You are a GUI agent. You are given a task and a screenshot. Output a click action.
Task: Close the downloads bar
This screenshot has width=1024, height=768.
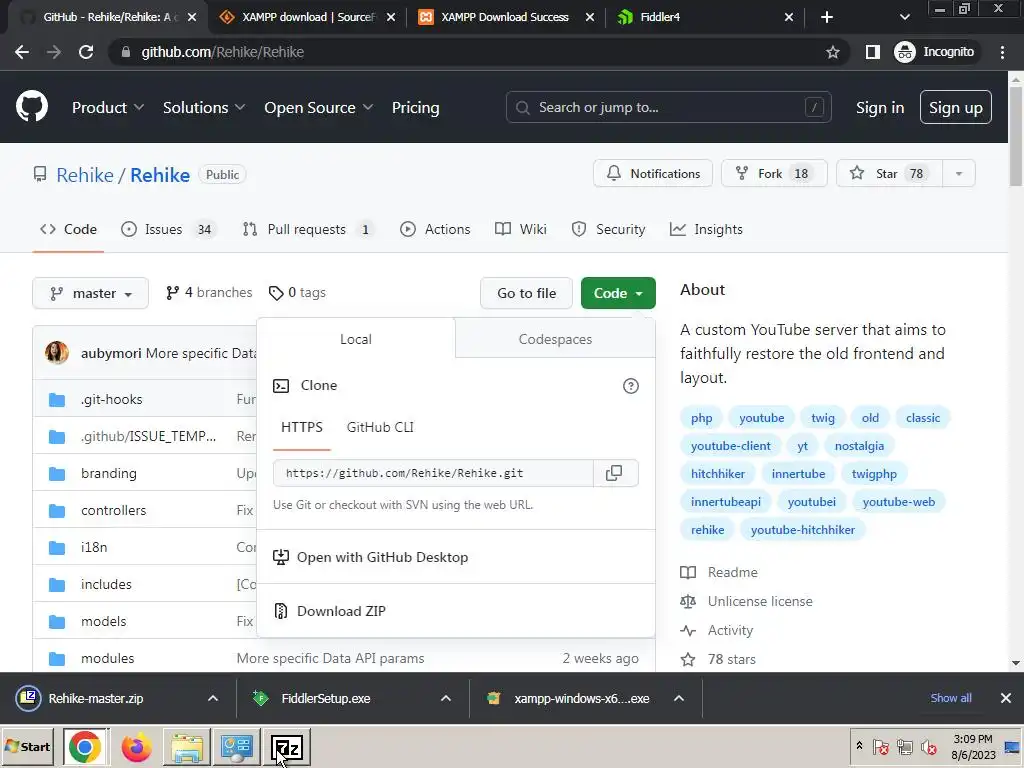tap(1006, 698)
